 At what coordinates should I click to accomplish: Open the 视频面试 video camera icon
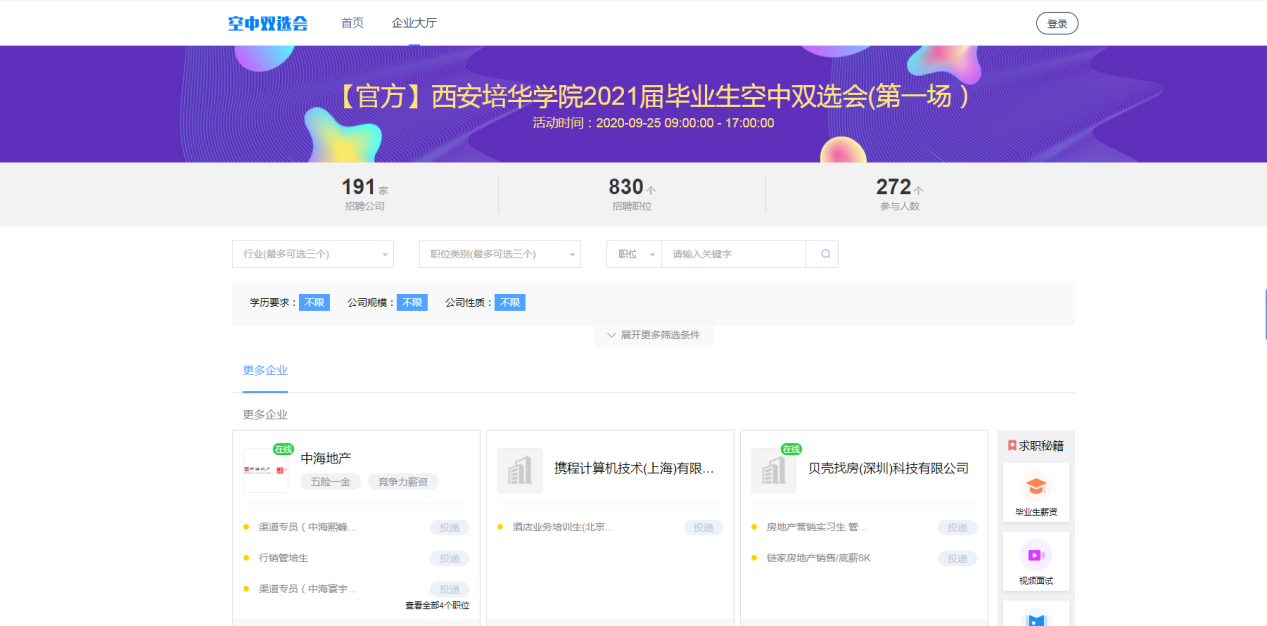click(x=1035, y=555)
